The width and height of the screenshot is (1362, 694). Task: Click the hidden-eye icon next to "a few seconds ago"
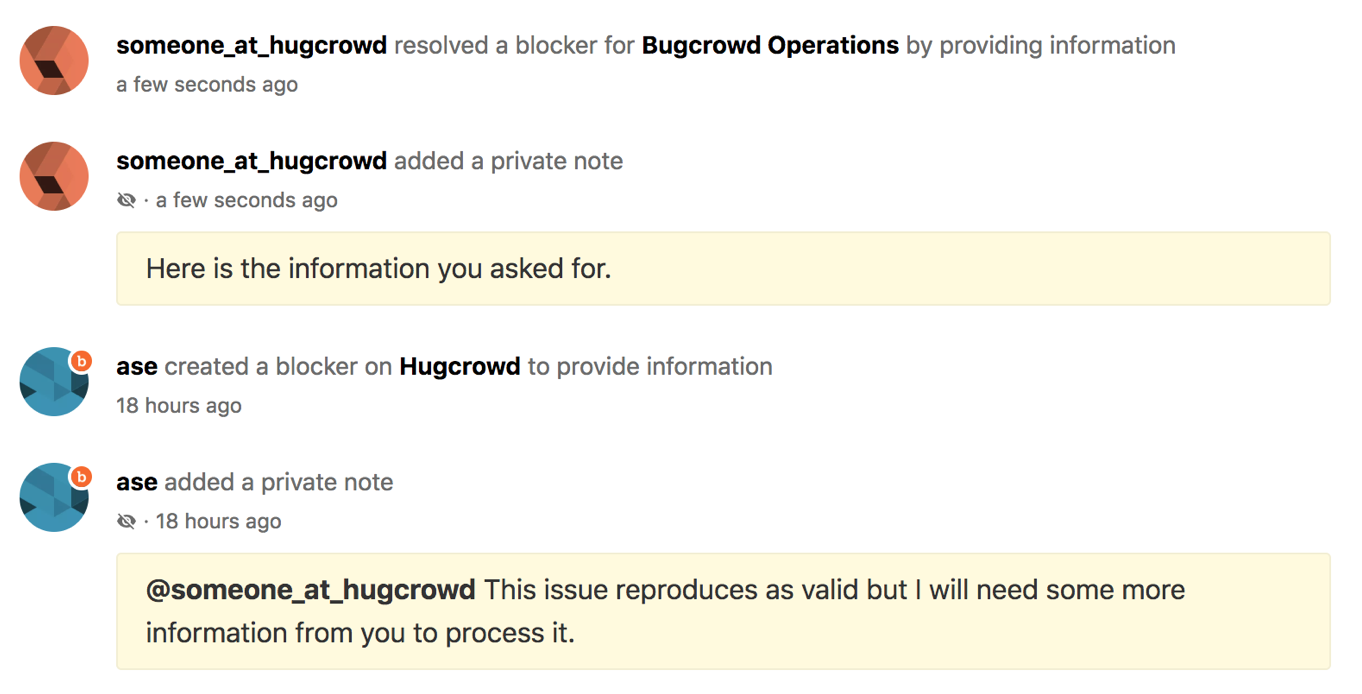(126, 201)
